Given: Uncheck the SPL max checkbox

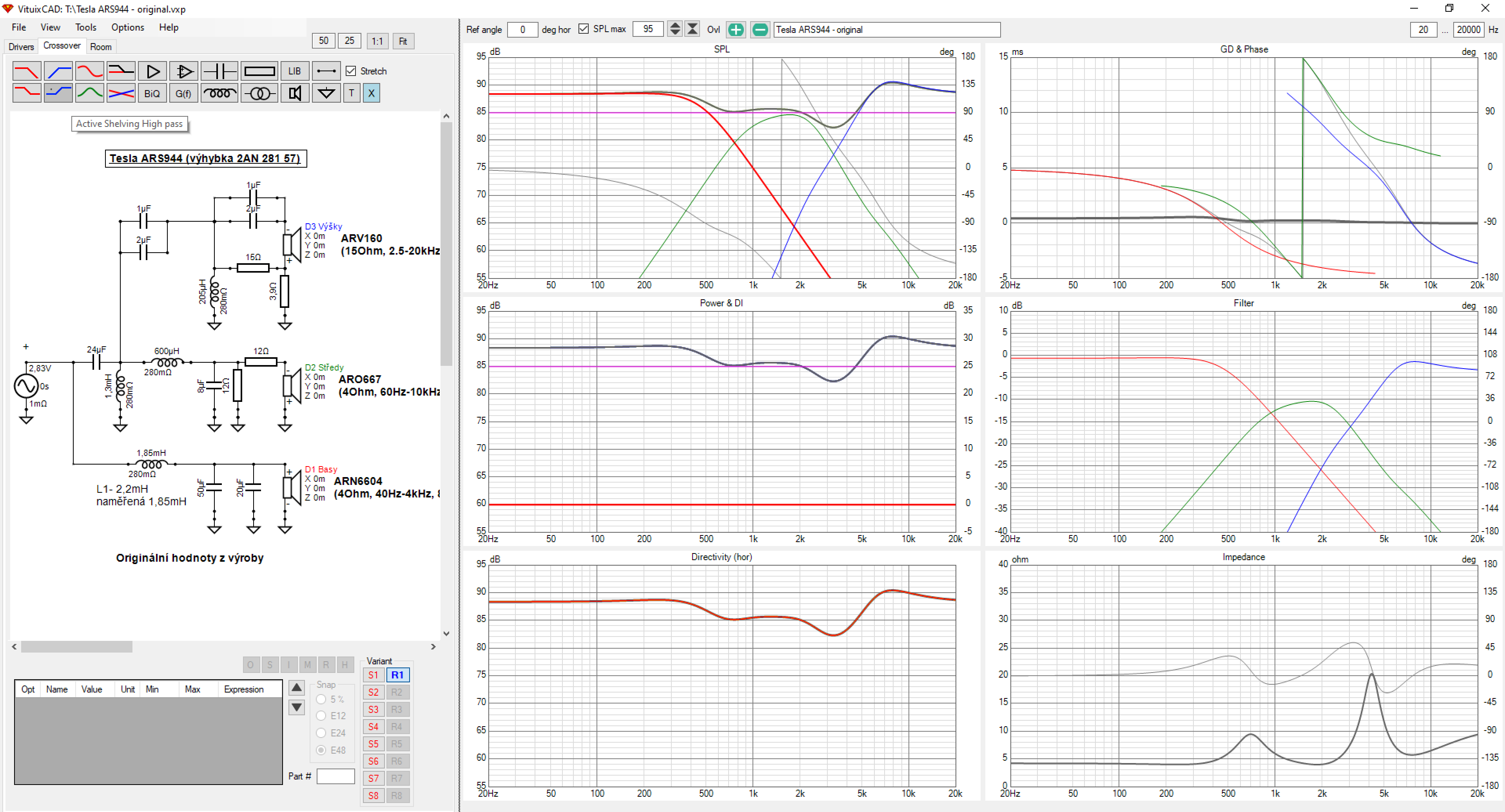Looking at the screenshot, I should coord(583,29).
